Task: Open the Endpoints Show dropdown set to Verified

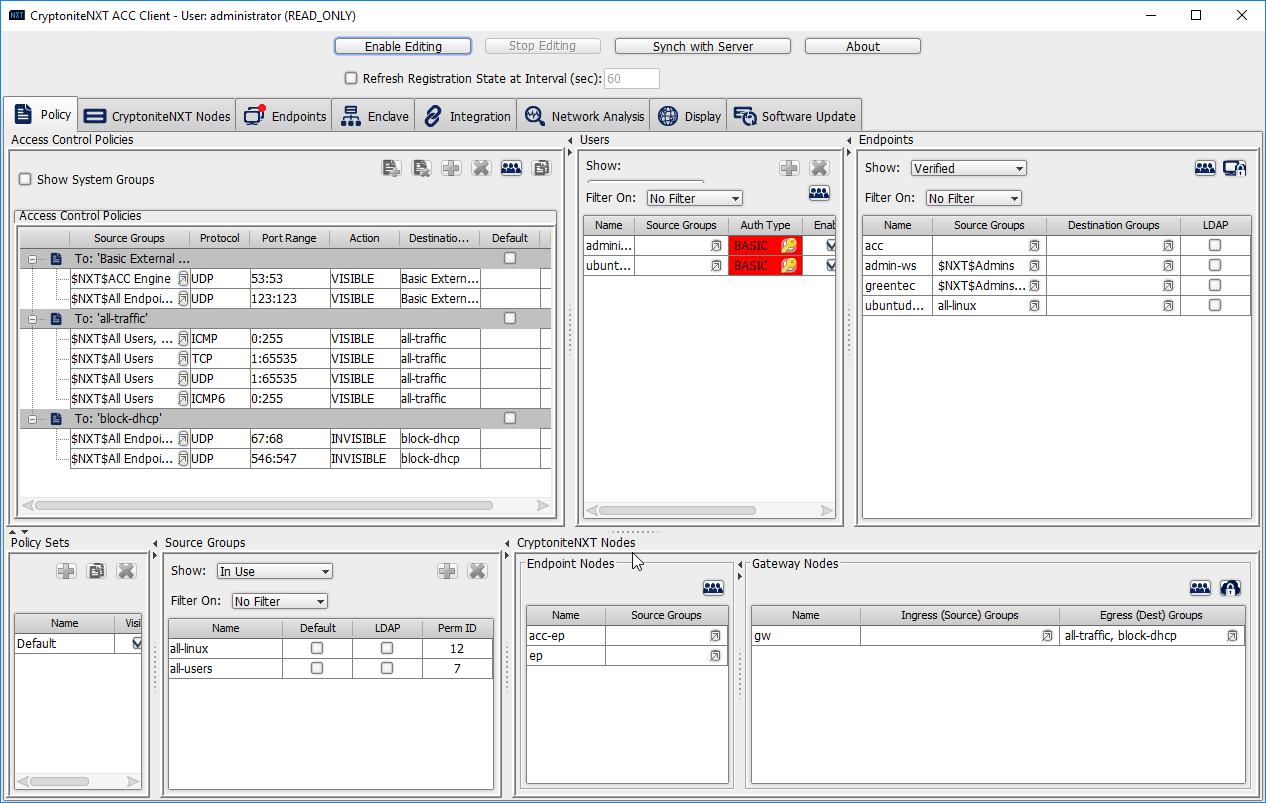Action: pyautogui.click(x=968, y=168)
